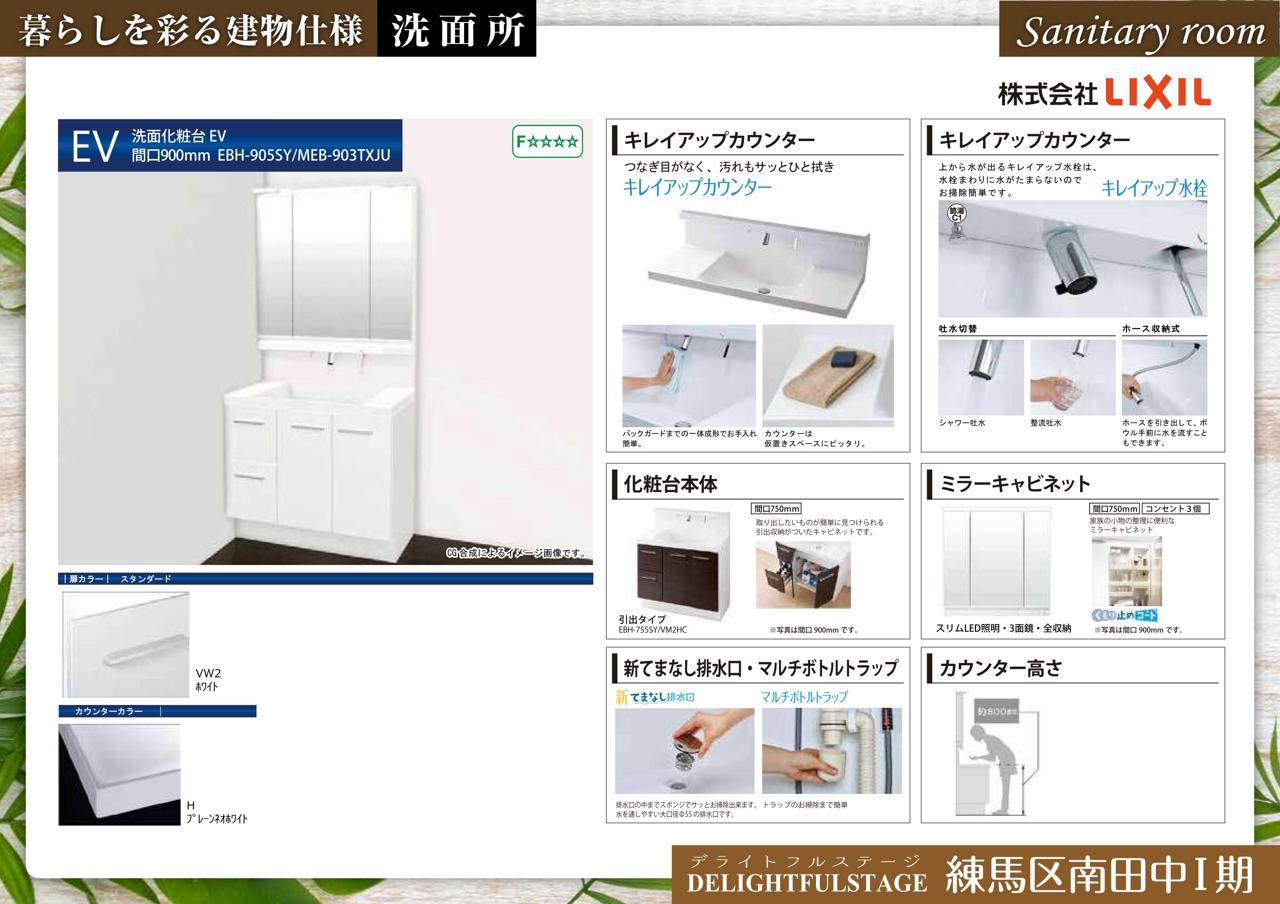Click the ミラーキャビネット section heading
The height and width of the screenshot is (904, 1280).
tap(1015, 484)
